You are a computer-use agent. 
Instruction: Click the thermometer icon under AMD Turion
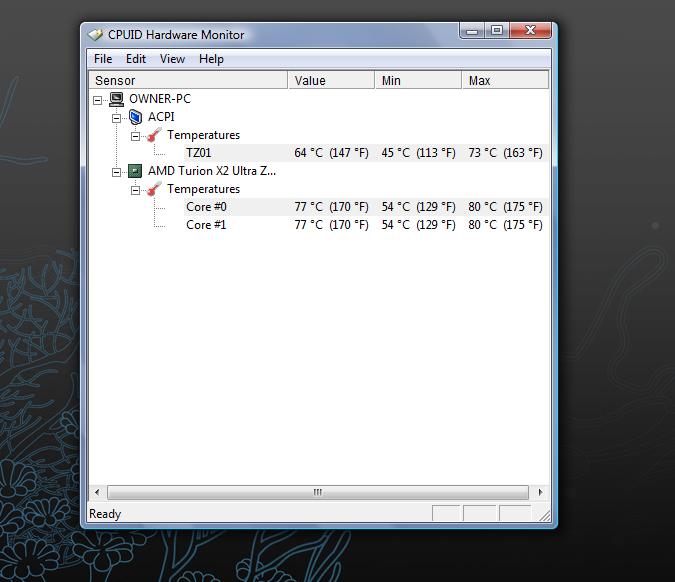point(154,189)
